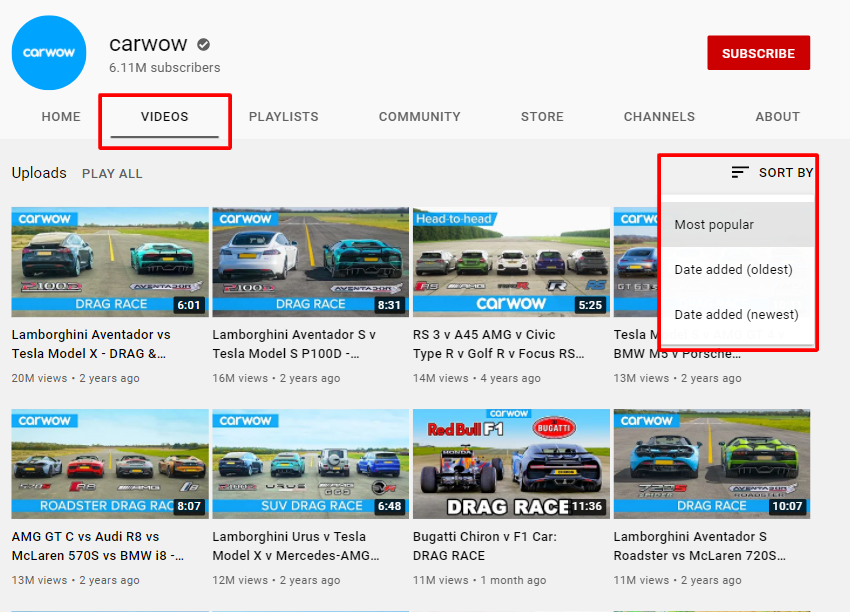Click the 8:07 duration badge
850x612 pixels.
point(189,506)
